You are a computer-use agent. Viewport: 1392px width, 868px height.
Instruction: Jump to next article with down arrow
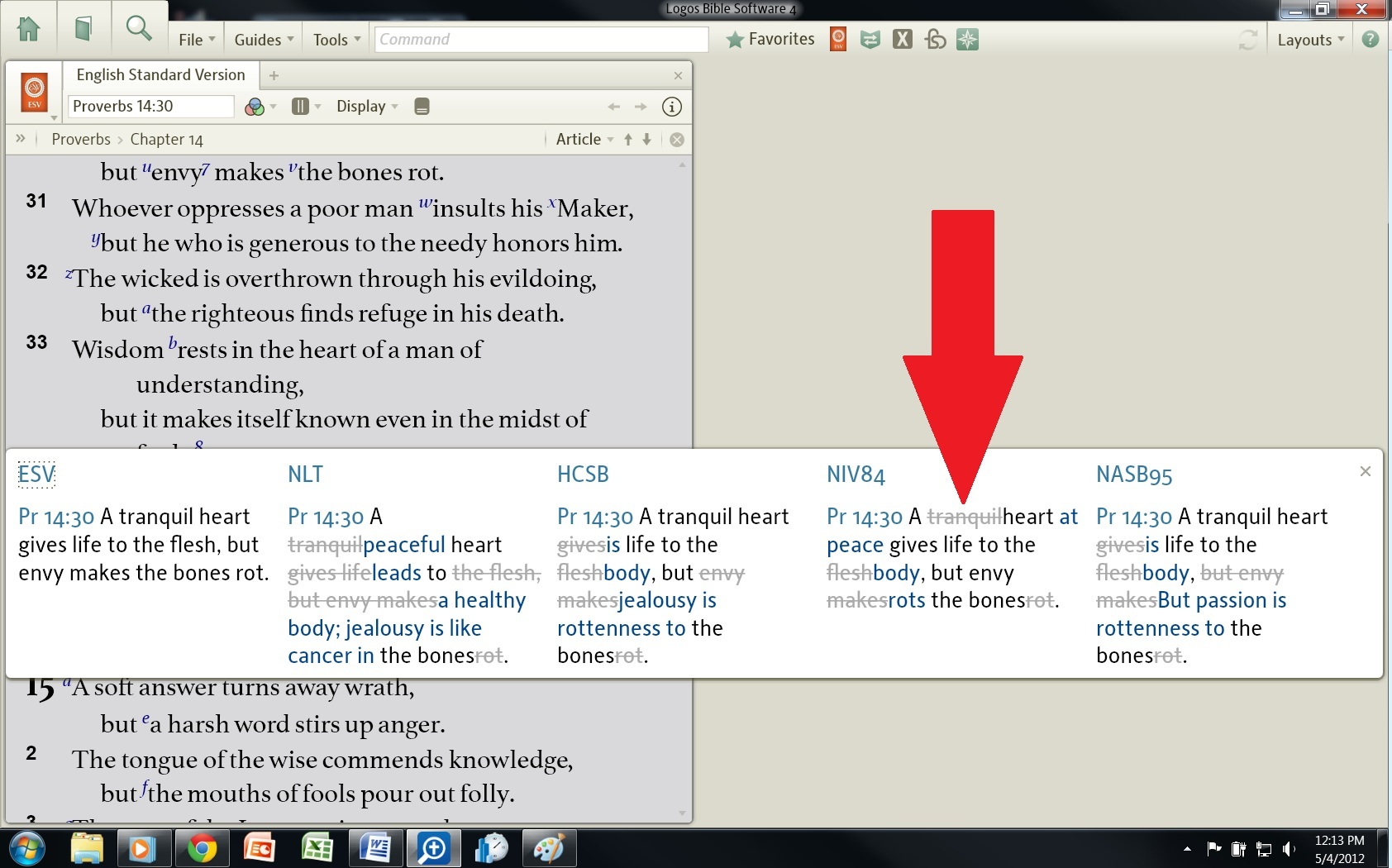(x=646, y=140)
